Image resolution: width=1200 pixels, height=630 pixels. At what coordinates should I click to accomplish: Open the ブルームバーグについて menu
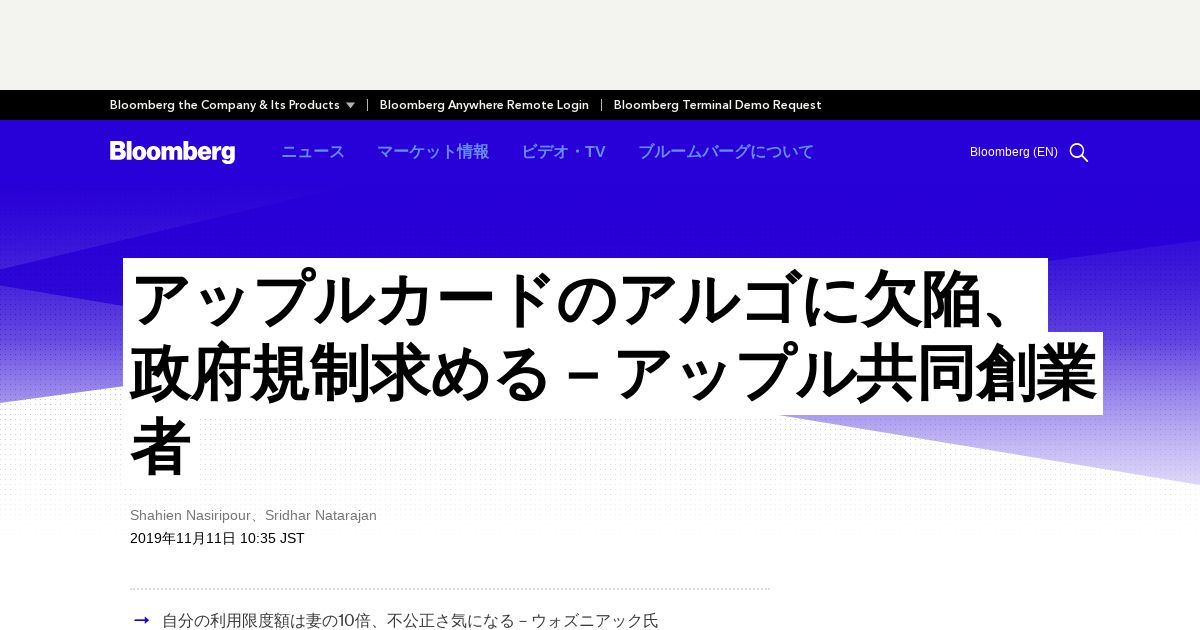pyautogui.click(x=726, y=152)
